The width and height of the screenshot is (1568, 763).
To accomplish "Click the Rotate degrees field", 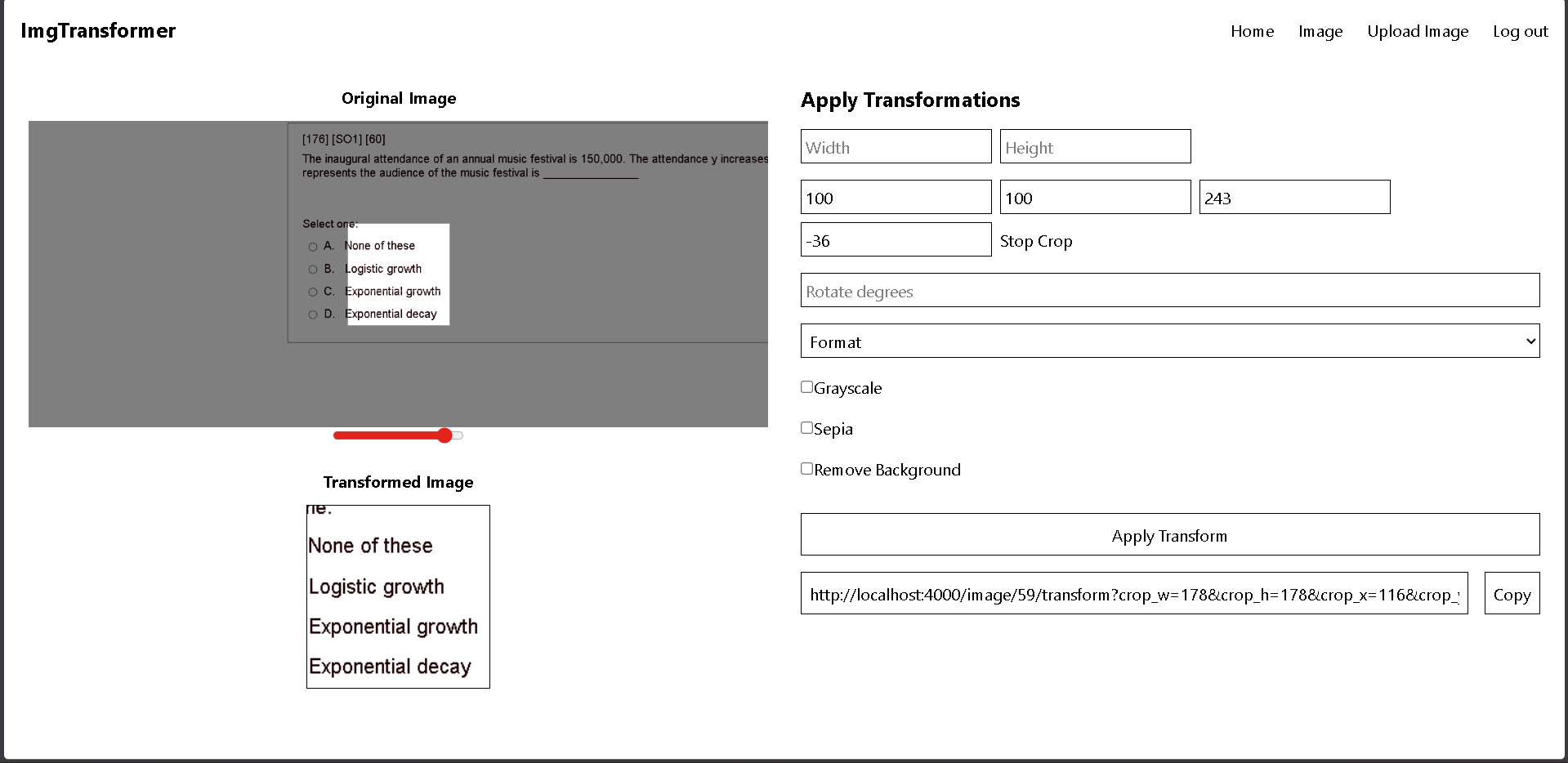I will pos(1169,291).
